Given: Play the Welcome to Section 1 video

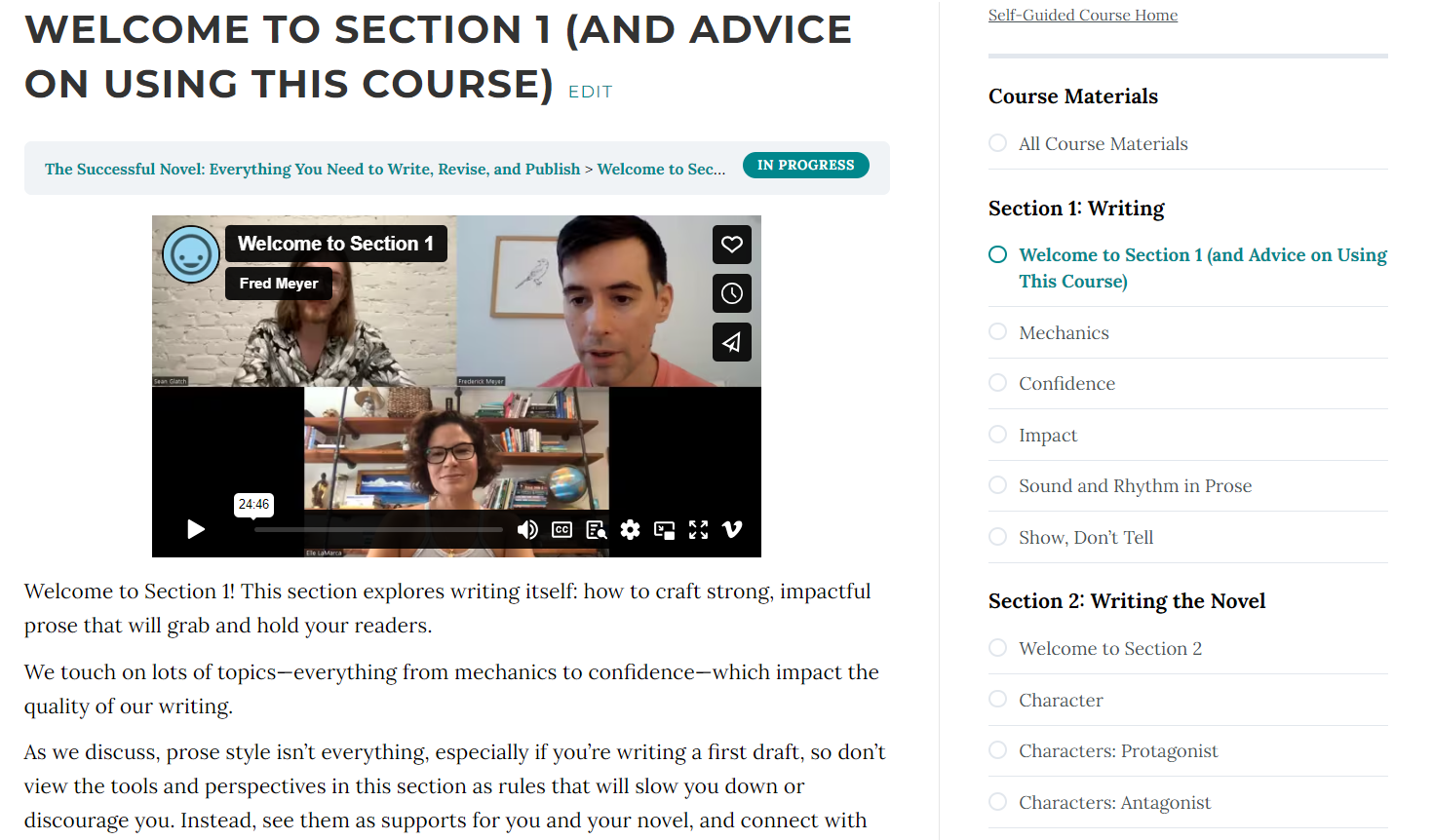Looking at the screenshot, I should click(196, 529).
